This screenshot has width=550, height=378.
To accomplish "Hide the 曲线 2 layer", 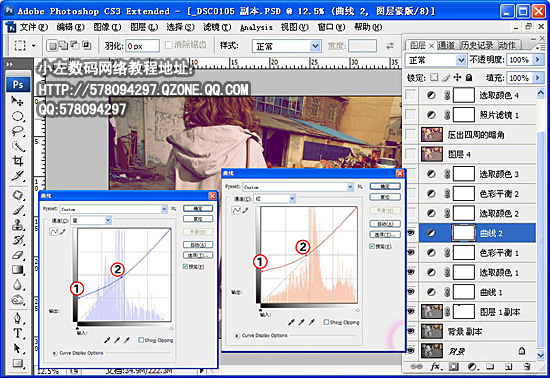I will point(410,233).
